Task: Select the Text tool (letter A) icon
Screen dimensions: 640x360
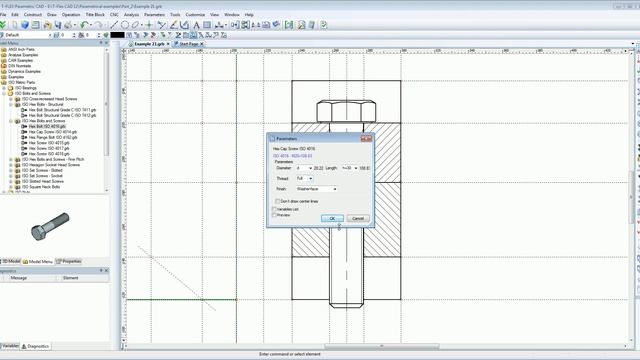Action: [x=196, y=25]
